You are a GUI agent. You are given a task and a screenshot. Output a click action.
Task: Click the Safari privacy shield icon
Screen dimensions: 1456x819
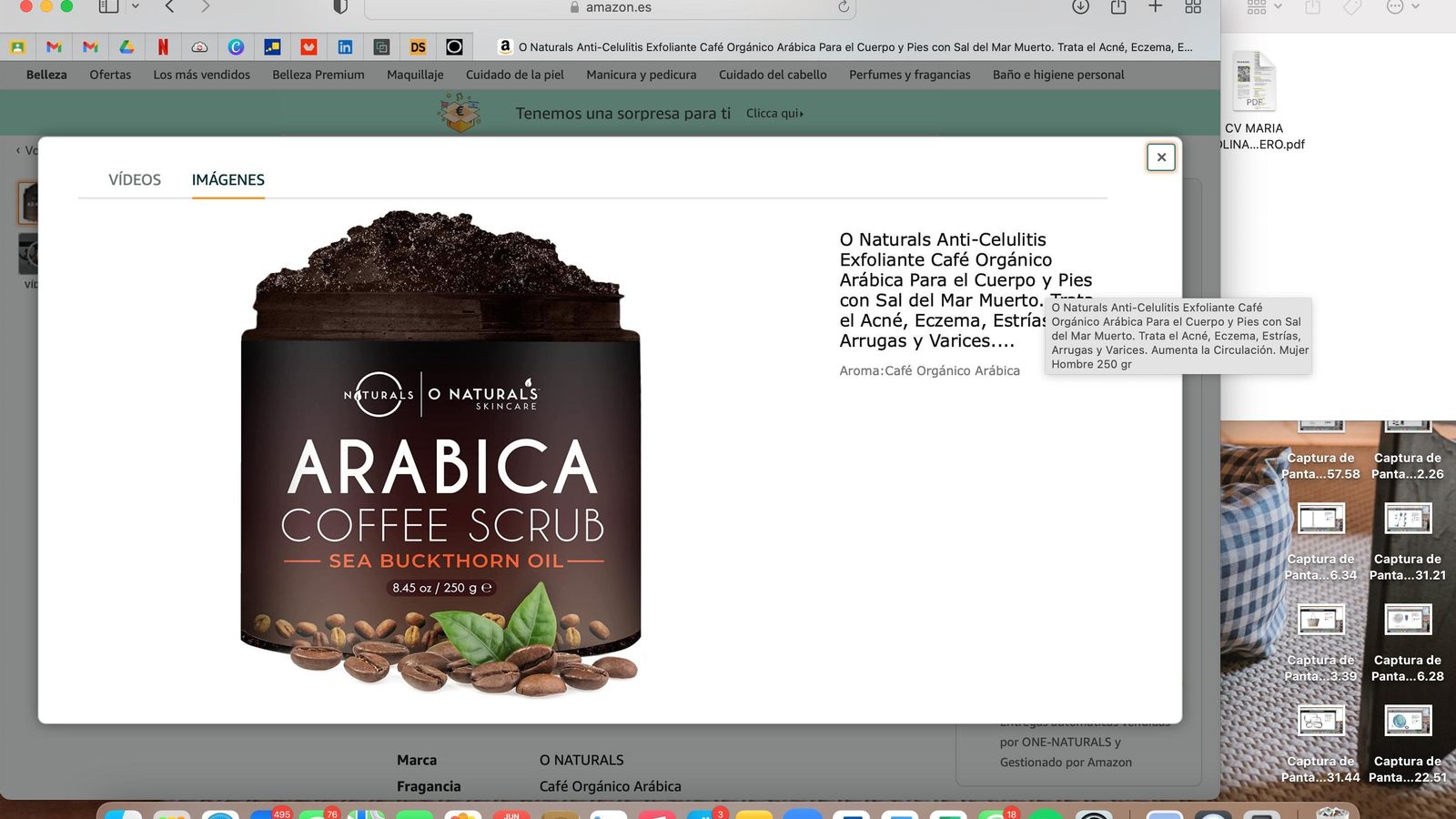click(x=340, y=7)
